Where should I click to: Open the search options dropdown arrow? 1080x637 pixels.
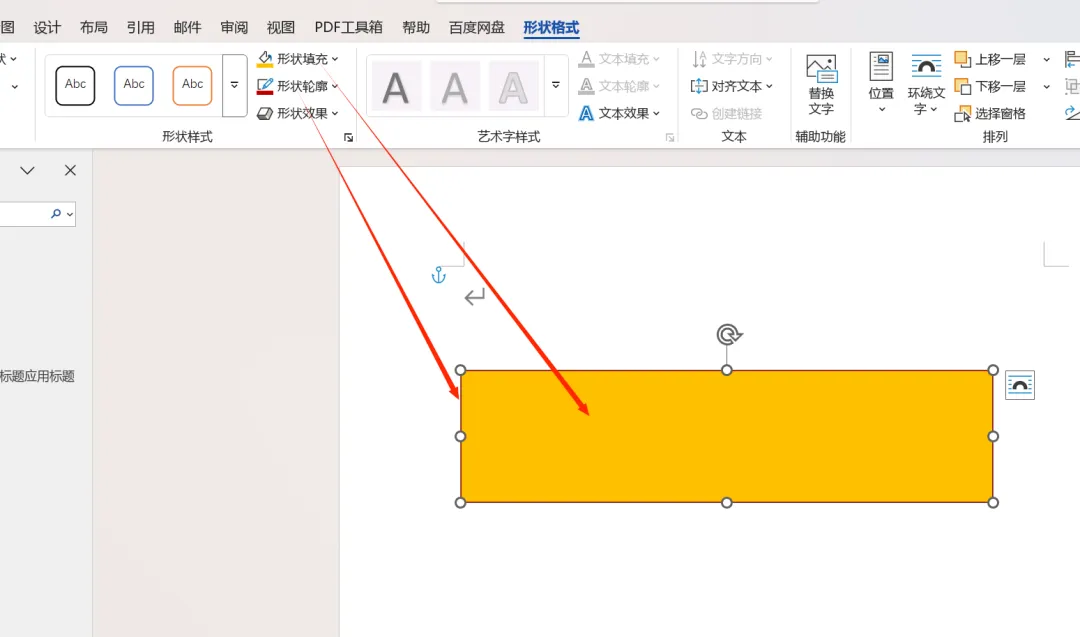70,214
